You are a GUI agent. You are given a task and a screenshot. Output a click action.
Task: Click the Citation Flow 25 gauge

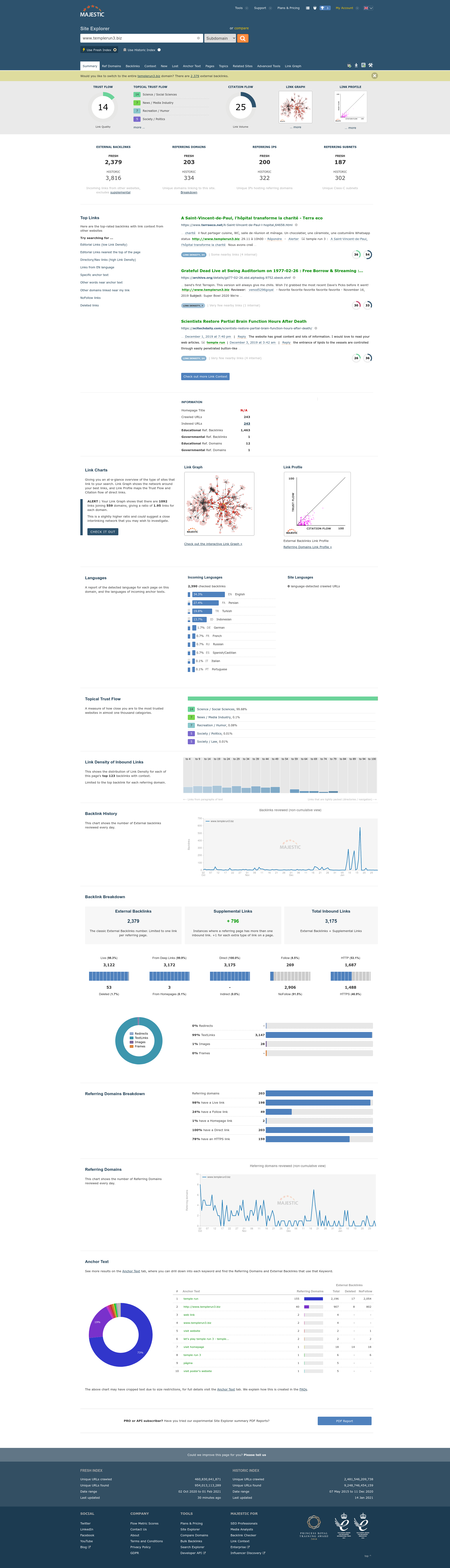[x=241, y=107]
